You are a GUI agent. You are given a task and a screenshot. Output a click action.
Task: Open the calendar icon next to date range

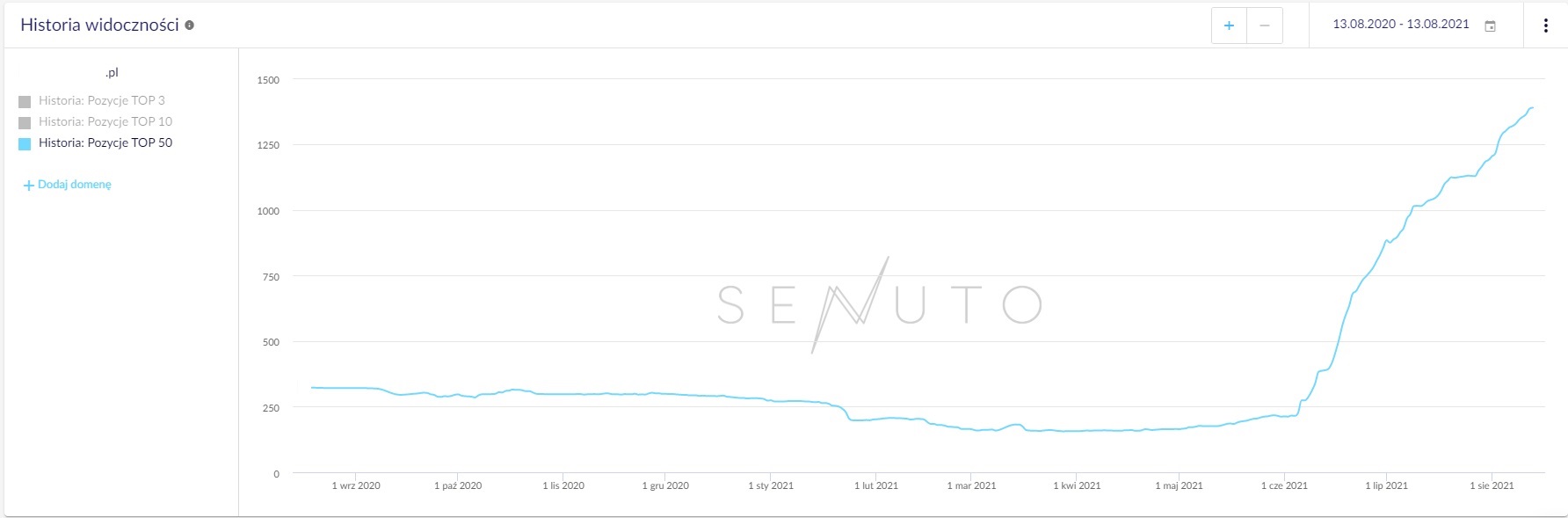click(x=1490, y=26)
